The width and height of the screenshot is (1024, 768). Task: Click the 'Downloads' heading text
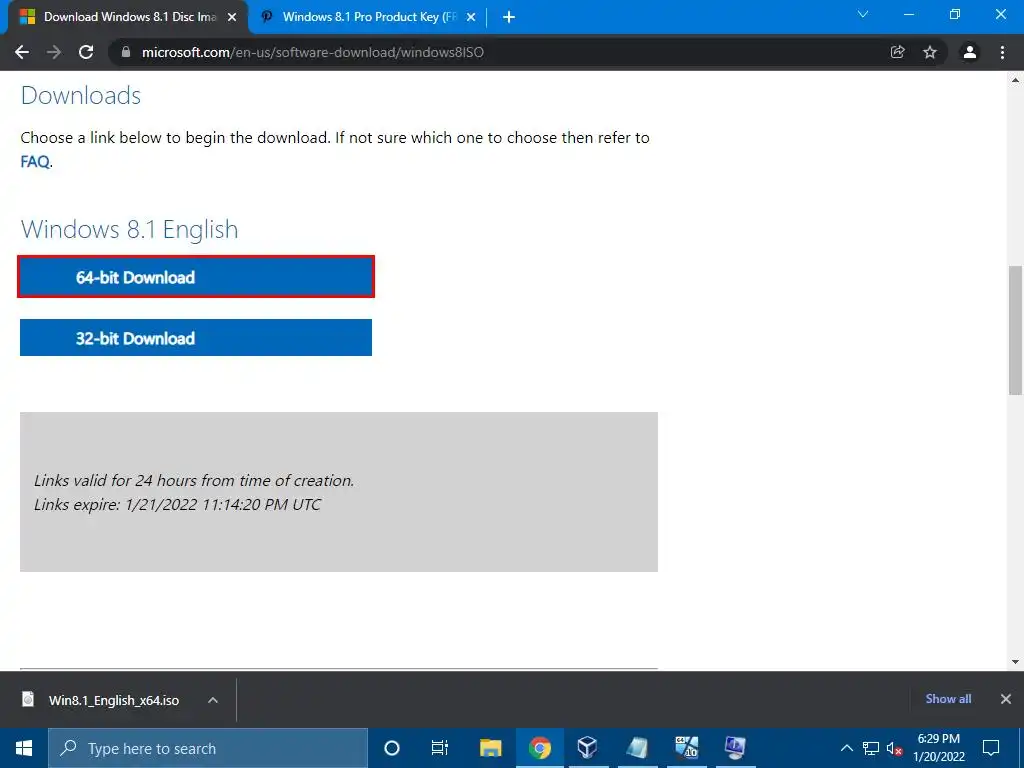[80, 95]
